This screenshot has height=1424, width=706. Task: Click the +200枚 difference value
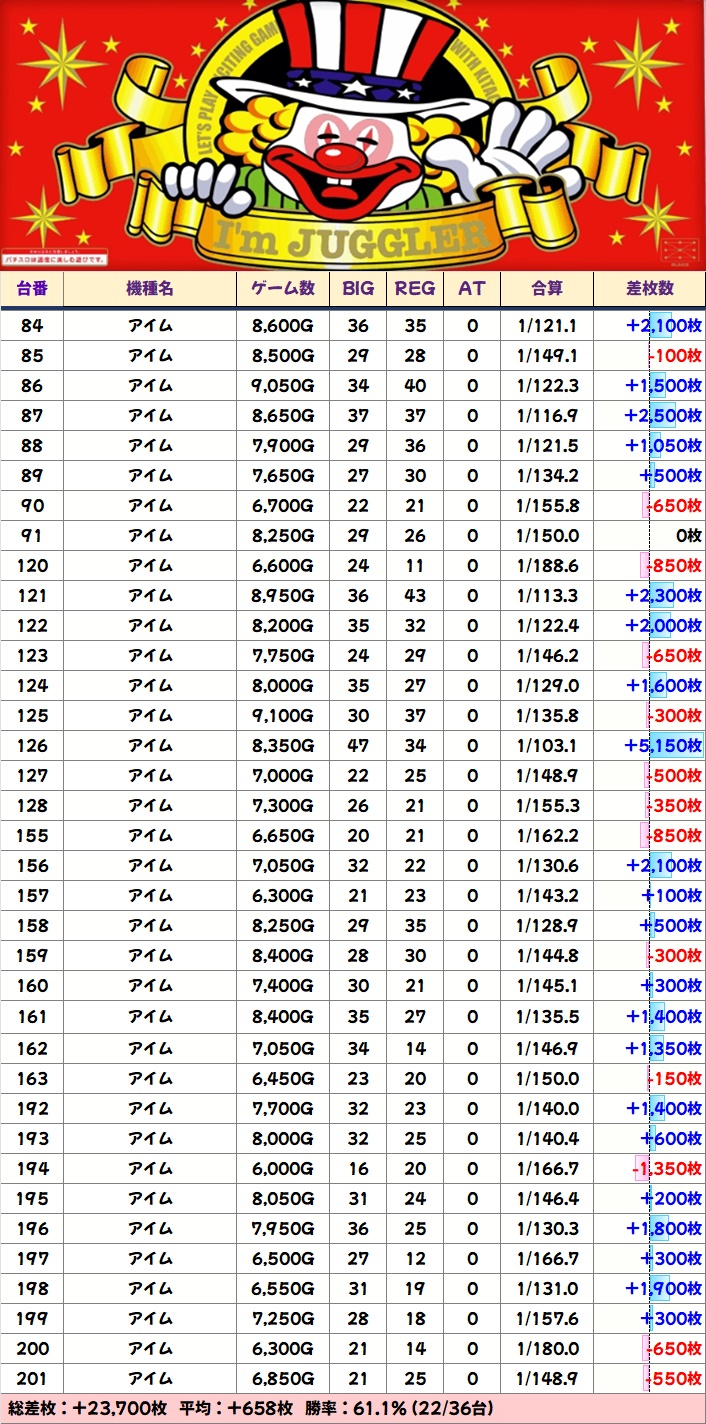click(672, 1198)
